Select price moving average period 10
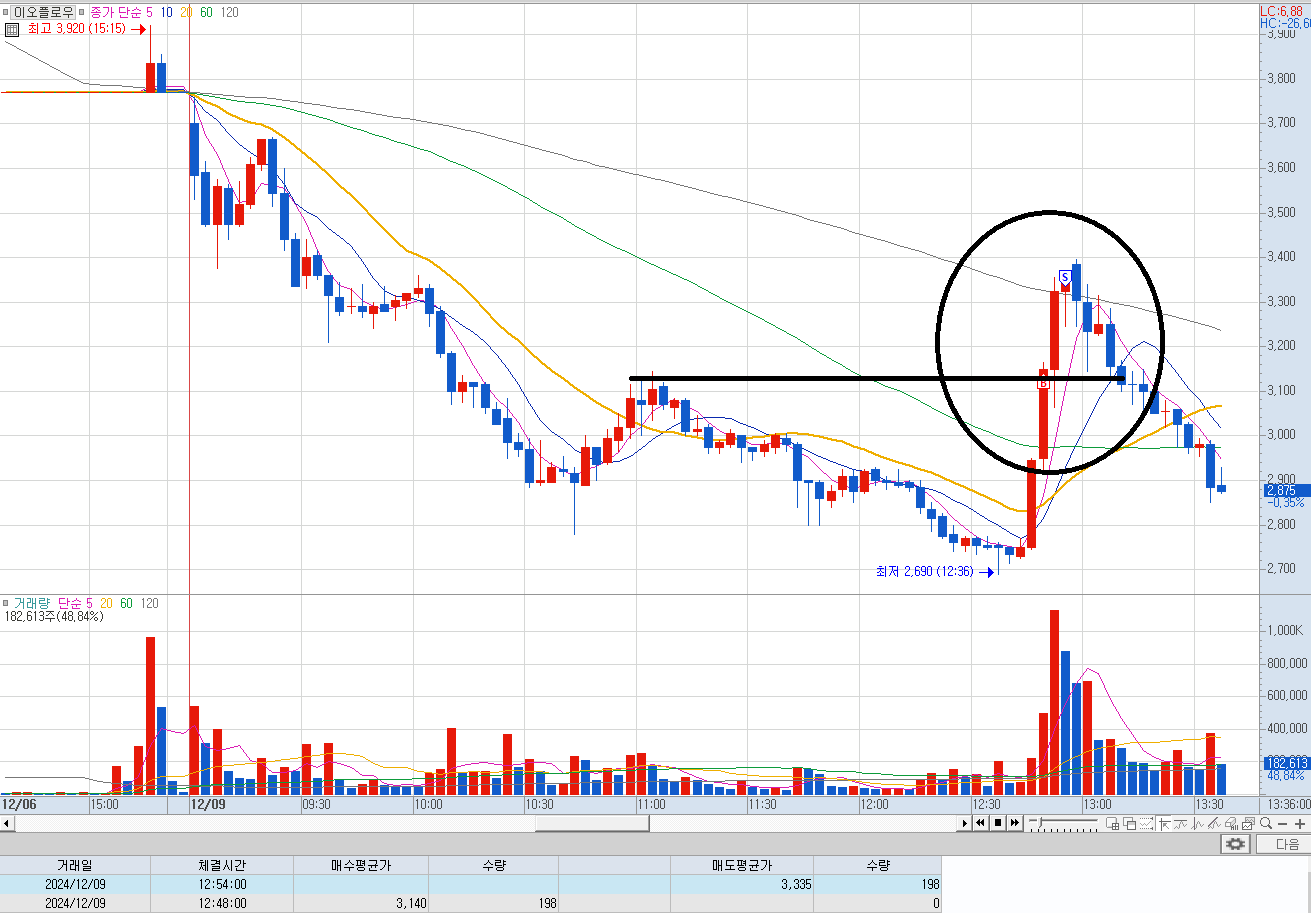The height and width of the screenshot is (913, 1311). (x=166, y=12)
